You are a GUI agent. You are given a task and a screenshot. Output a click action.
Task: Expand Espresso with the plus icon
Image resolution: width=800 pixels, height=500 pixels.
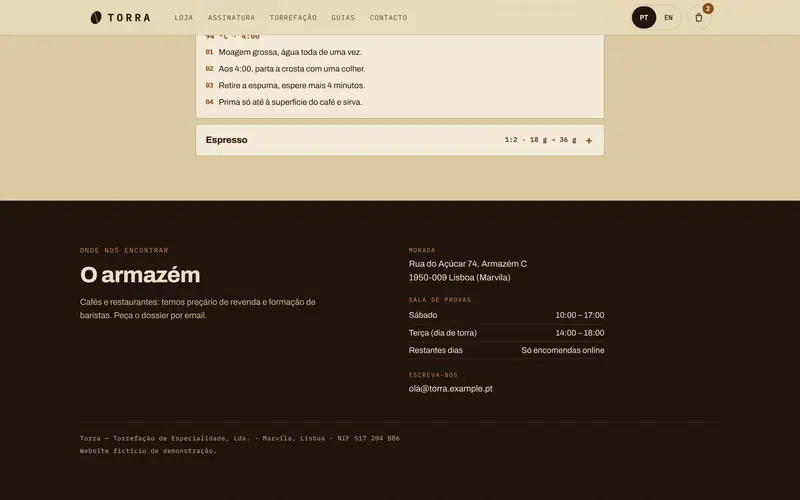pyautogui.click(x=589, y=141)
